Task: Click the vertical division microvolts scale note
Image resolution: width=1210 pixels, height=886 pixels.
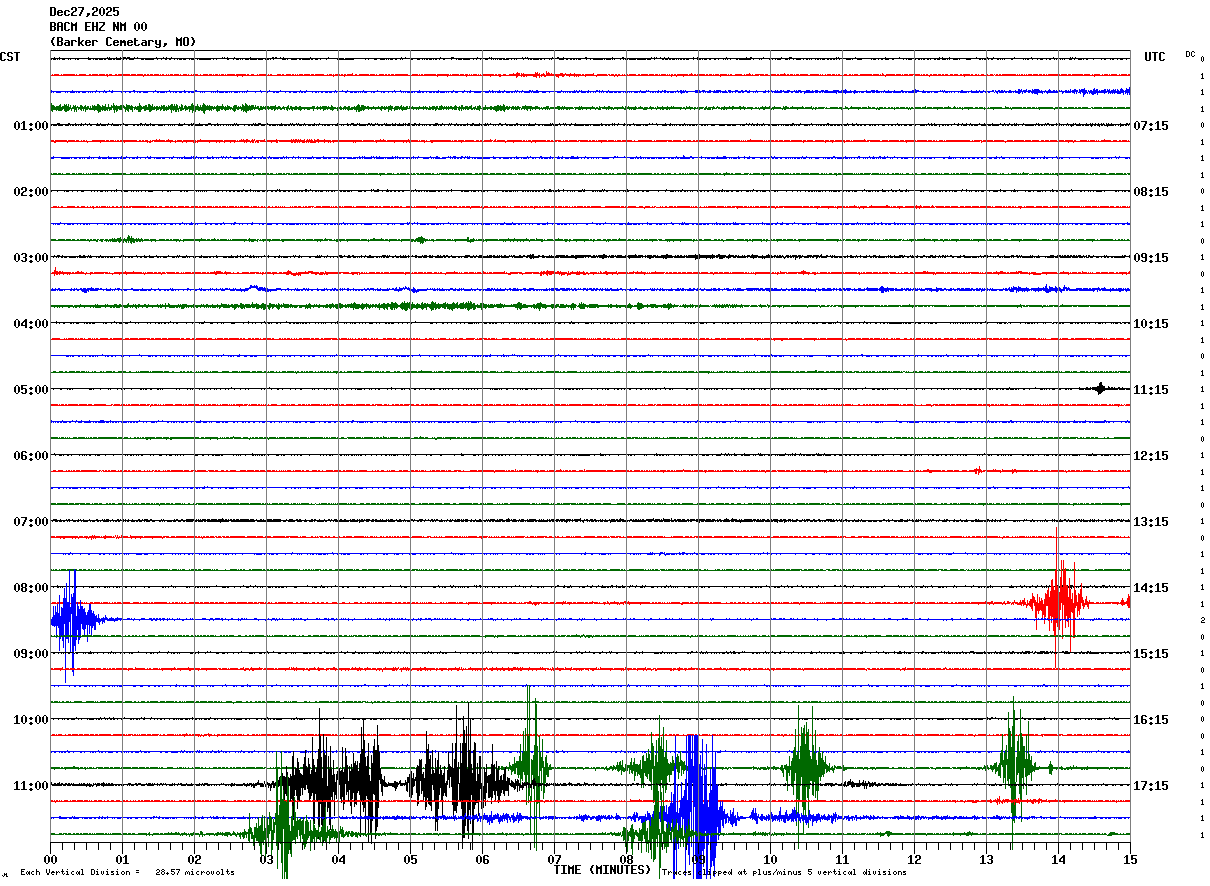Action: tap(127, 872)
